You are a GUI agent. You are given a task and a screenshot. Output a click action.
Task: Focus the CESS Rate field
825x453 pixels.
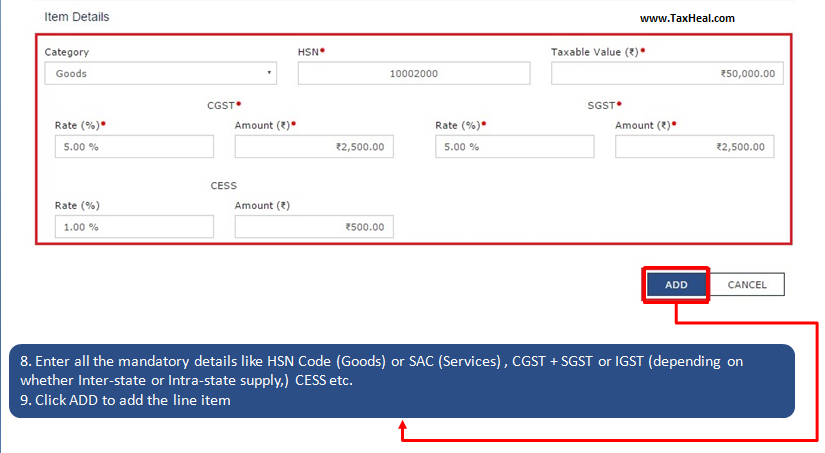tap(134, 227)
